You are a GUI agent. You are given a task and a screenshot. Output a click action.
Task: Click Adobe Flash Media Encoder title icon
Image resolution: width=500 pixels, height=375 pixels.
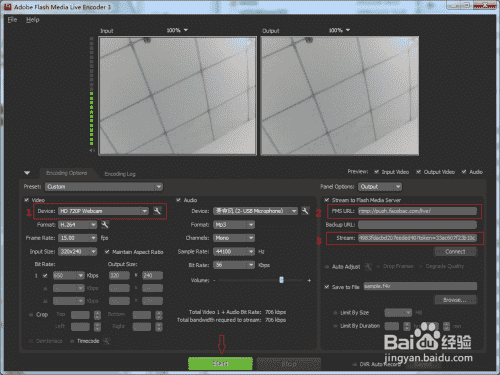coord(7,7)
